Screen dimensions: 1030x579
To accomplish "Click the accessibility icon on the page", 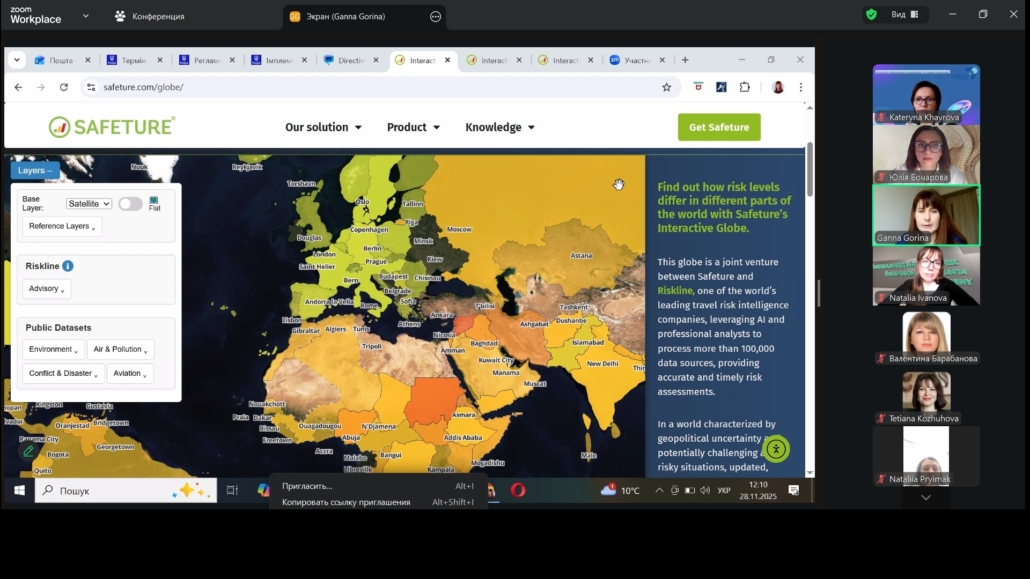I will 775,449.
